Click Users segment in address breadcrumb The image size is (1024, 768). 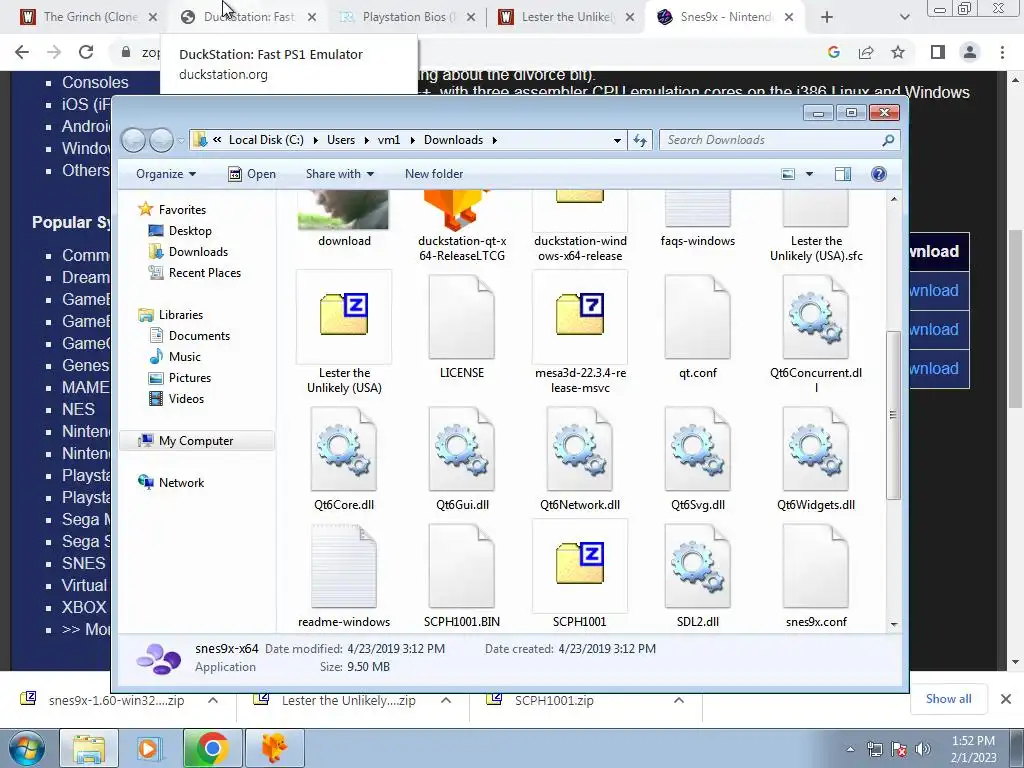tap(341, 140)
